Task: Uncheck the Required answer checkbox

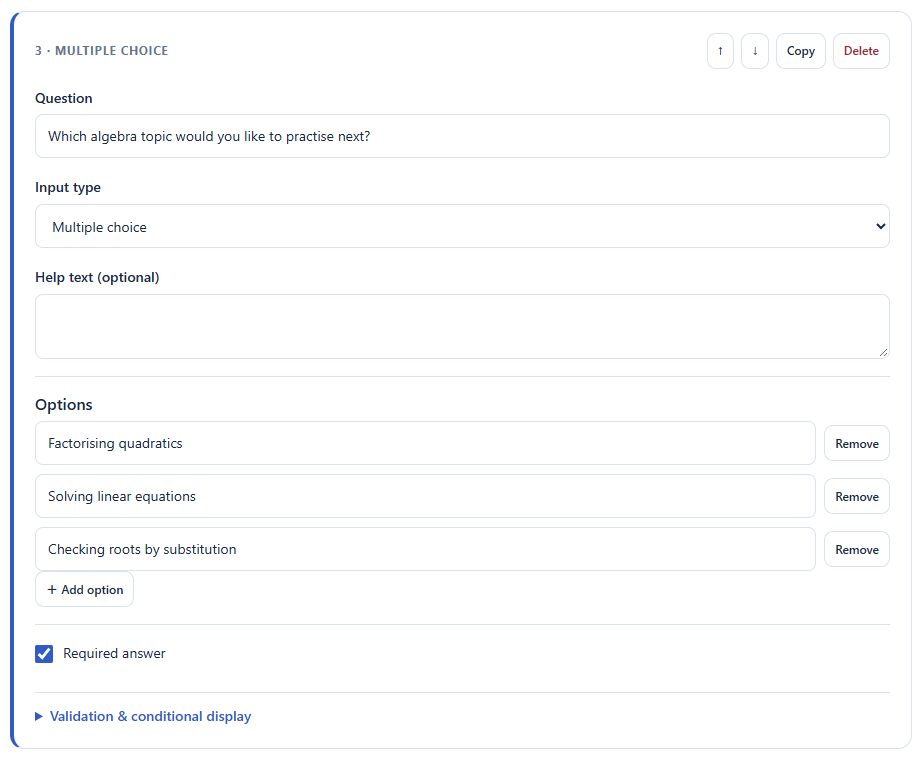Action: click(x=44, y=654)
